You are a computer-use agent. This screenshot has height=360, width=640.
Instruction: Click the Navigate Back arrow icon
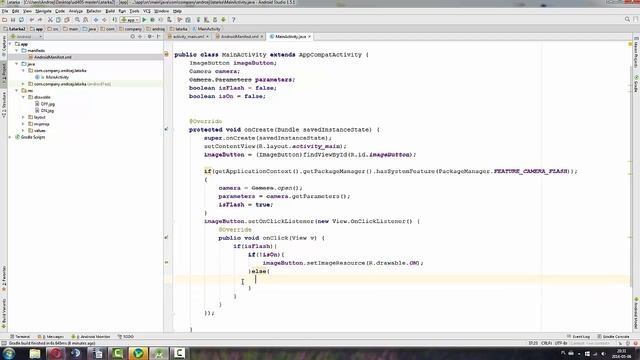pos(96,20)
